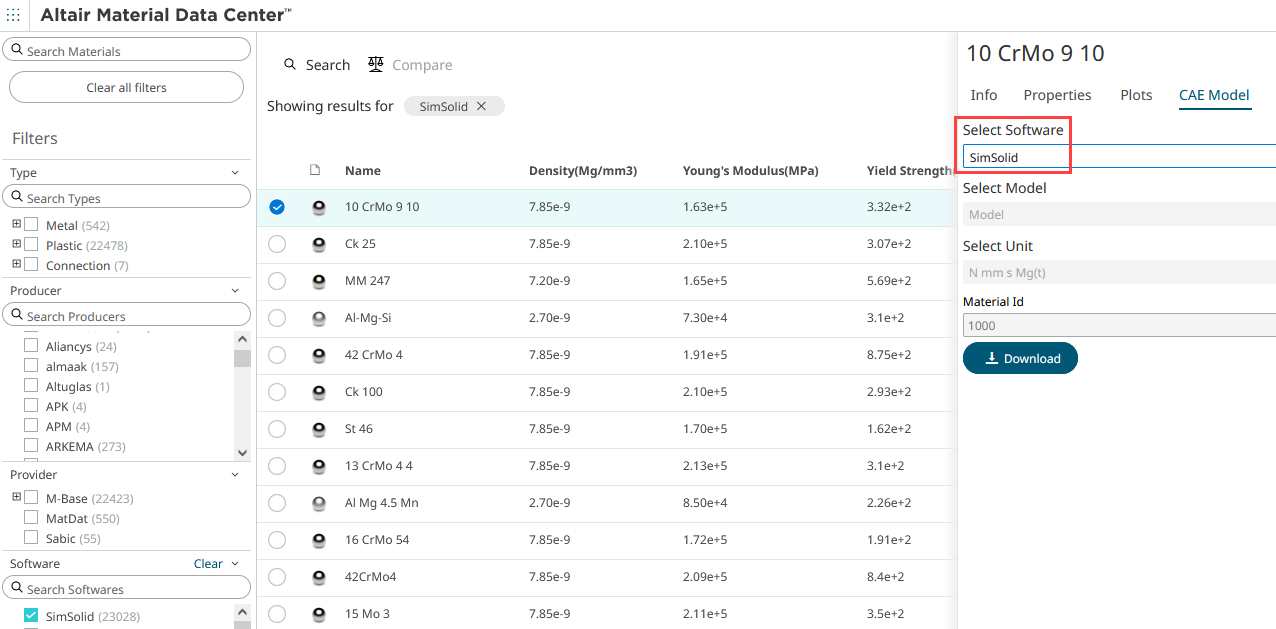Click the Compare scales icon
Viewport: 1276px width, 629px height.
tap(376, 64)
